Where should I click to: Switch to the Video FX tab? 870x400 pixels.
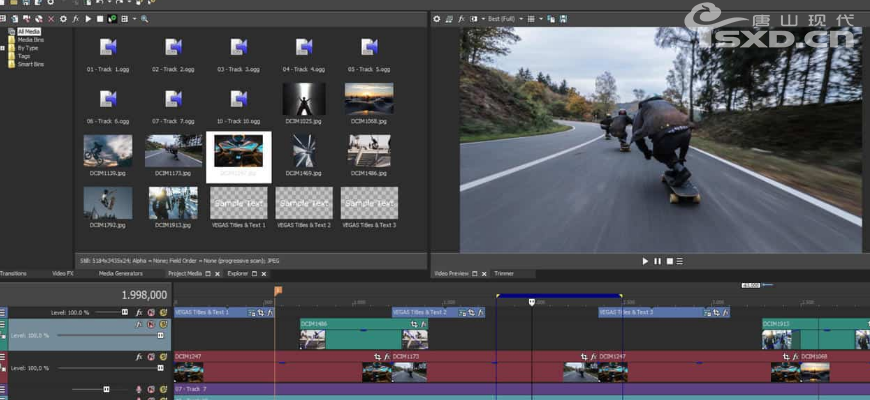pyautogui.click(x=63, y=274)
